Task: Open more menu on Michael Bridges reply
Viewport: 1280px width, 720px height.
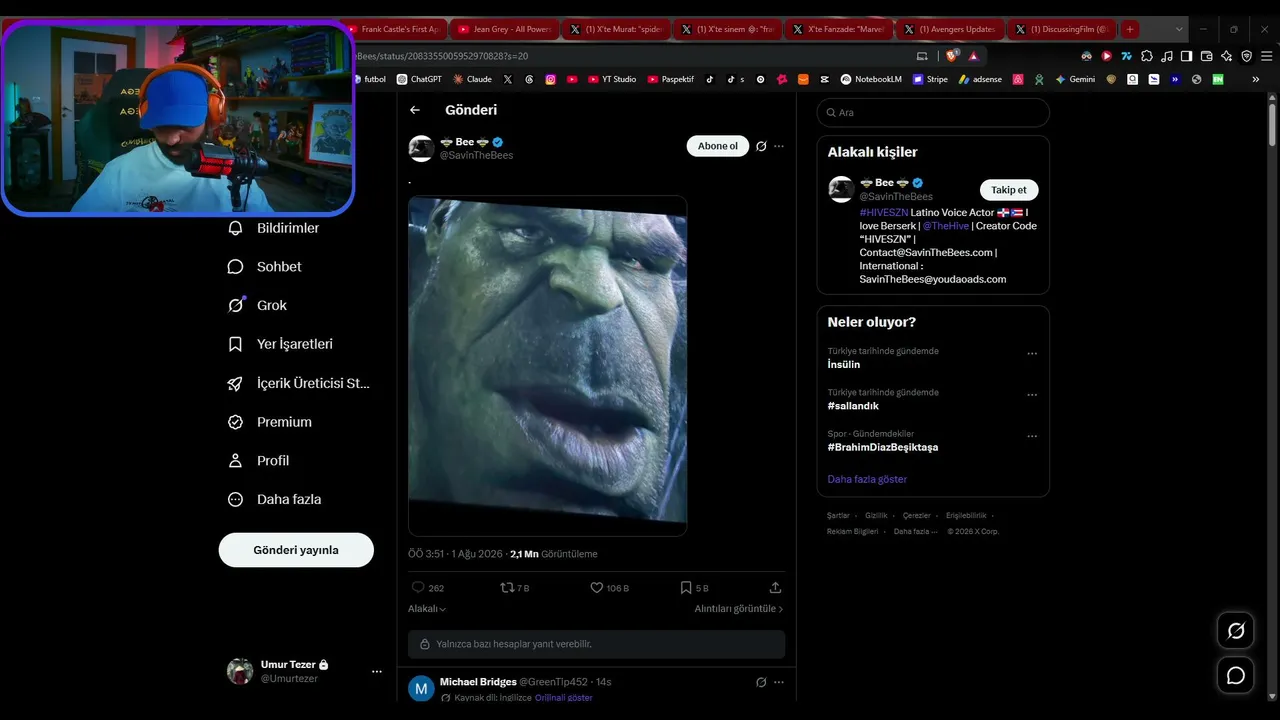Action: click(779, 682)
